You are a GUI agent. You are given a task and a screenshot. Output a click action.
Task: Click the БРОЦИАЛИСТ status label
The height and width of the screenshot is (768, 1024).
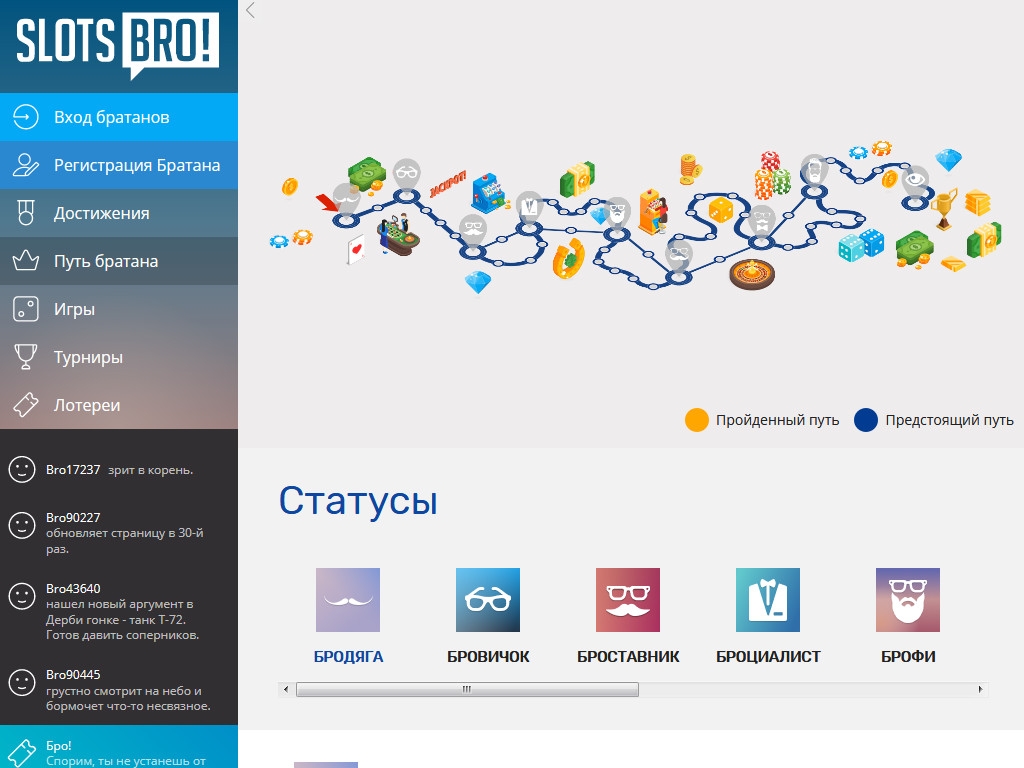click(x=768, y=657)
